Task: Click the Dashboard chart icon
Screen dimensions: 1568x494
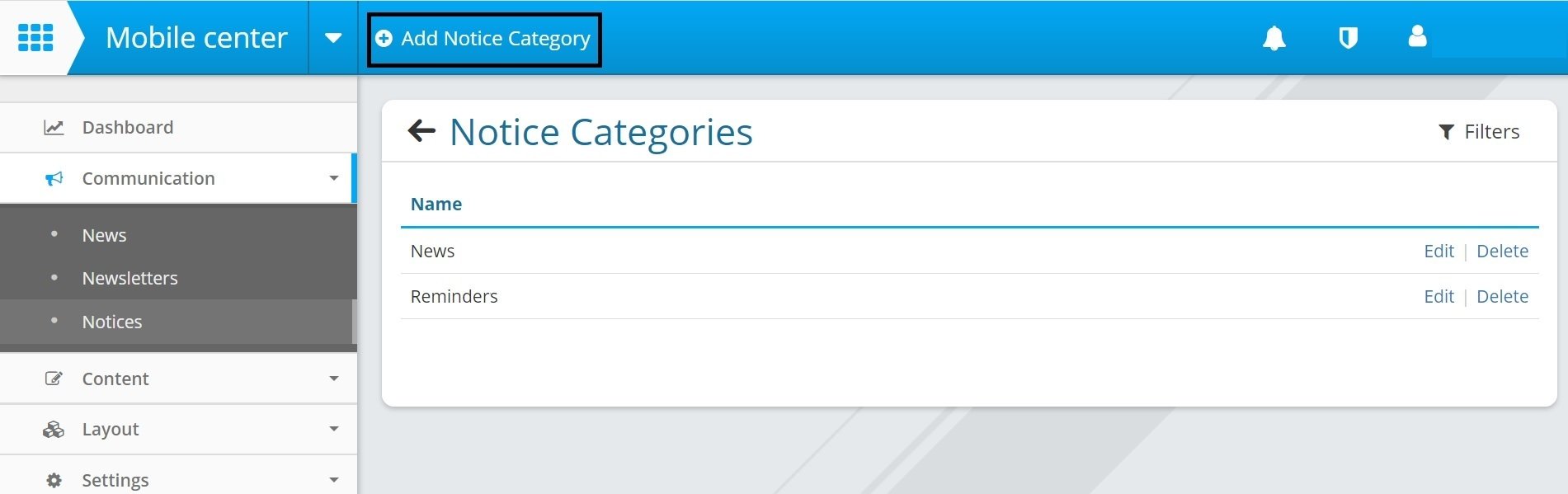Action: [x=54, y=128]
